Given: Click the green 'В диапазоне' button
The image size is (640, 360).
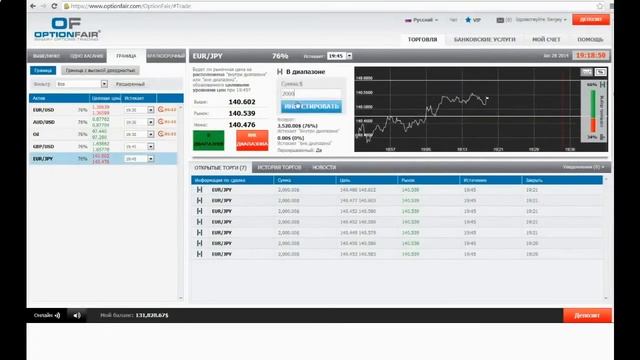Looking at the screenshot, I should coord(209,140).
